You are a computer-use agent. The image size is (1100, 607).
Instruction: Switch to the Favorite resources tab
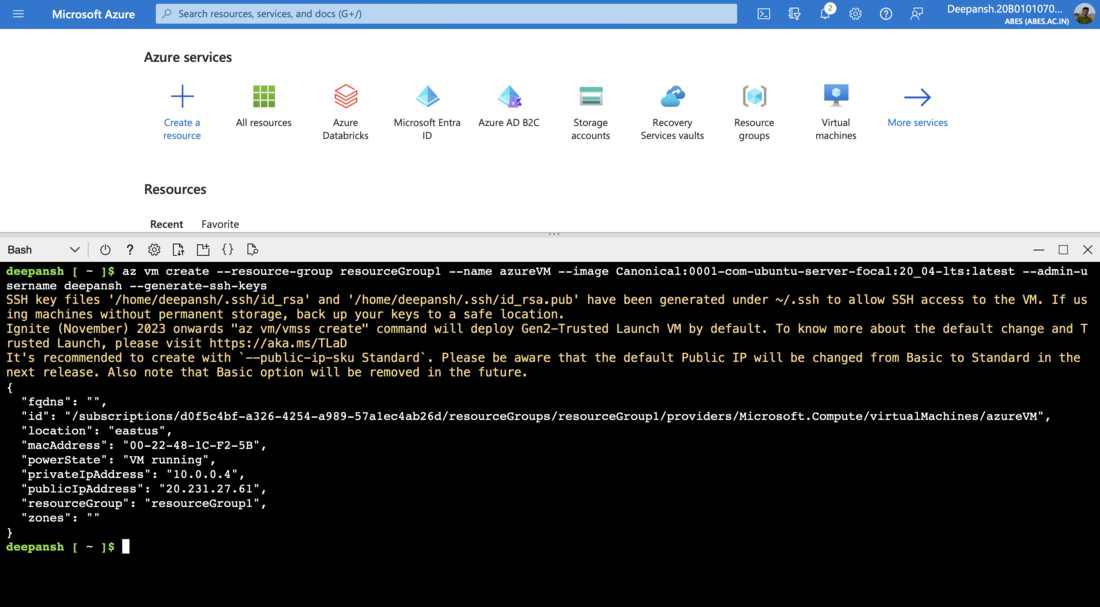point(220,224)
